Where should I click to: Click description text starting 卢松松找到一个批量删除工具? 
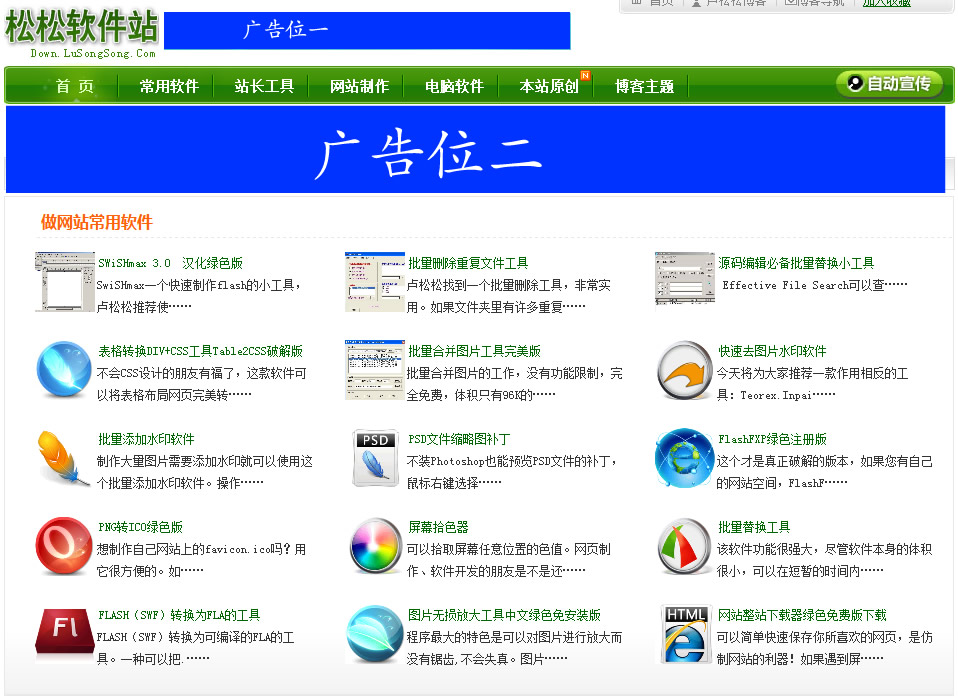(509, 296)
